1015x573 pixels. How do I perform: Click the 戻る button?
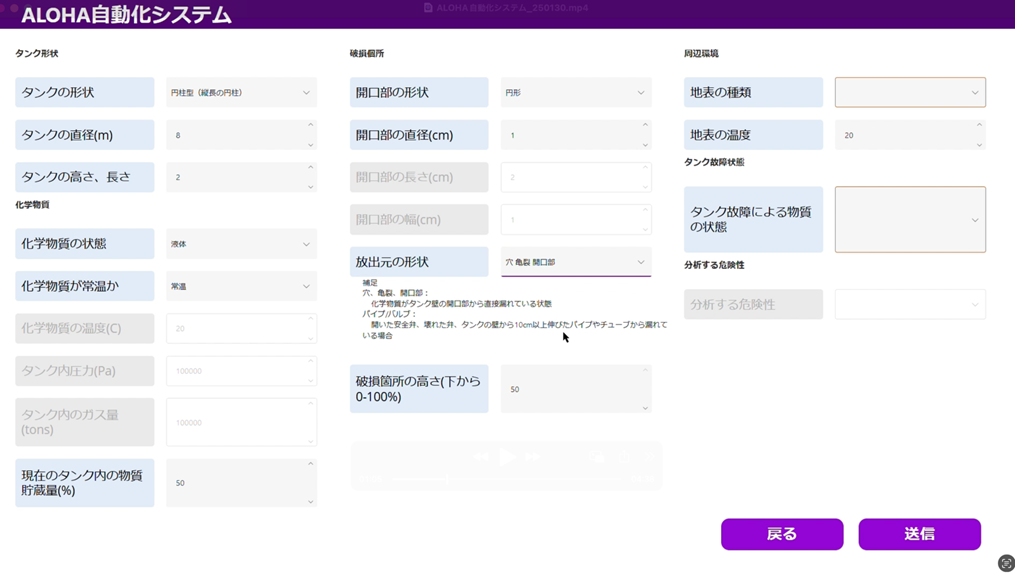(781, 534)
